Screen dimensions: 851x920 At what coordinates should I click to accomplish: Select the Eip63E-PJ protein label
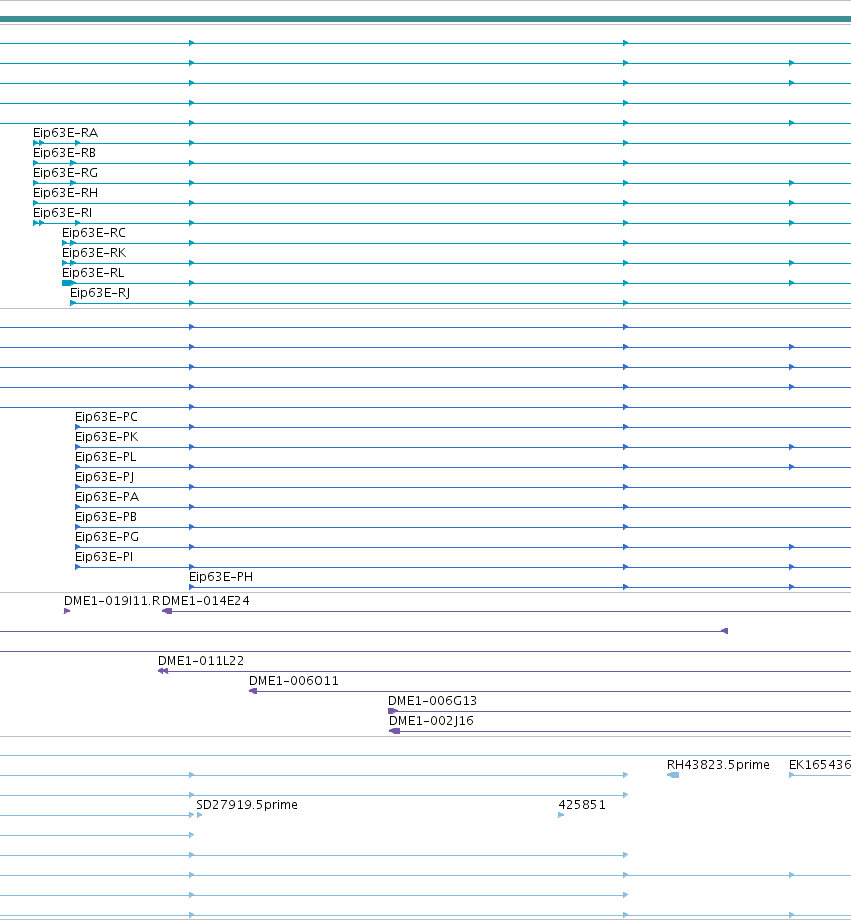coord(104,477)
